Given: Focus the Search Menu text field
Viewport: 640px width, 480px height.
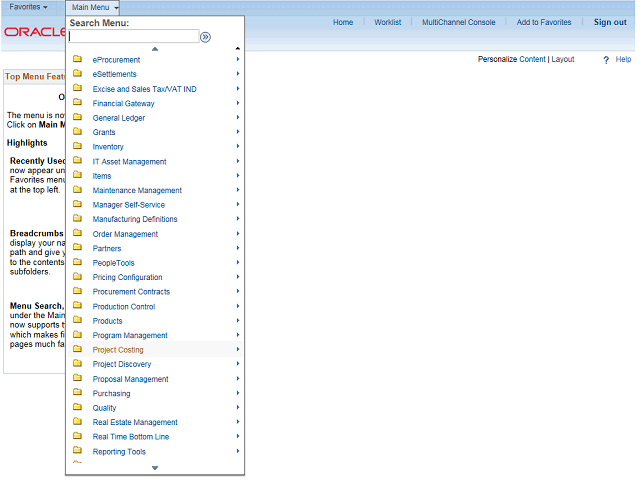Looking at the screenshot, I should tap(133, 36).
